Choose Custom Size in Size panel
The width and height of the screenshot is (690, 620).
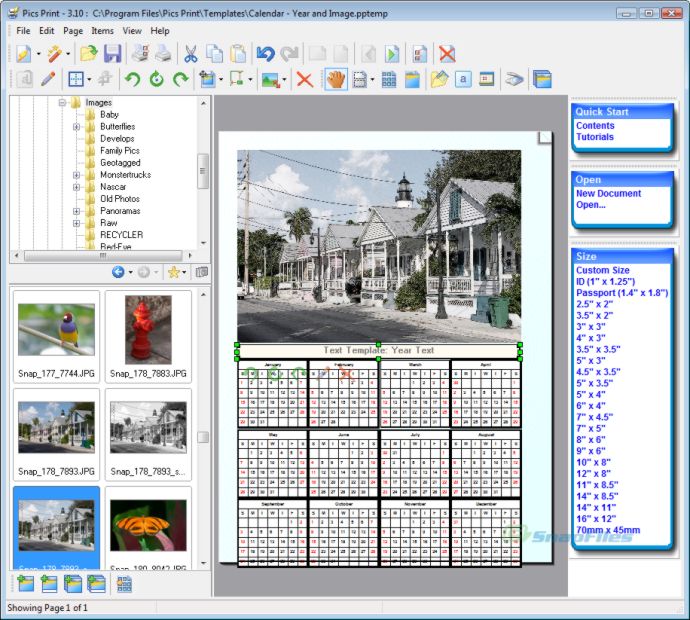tap(602, 270)
